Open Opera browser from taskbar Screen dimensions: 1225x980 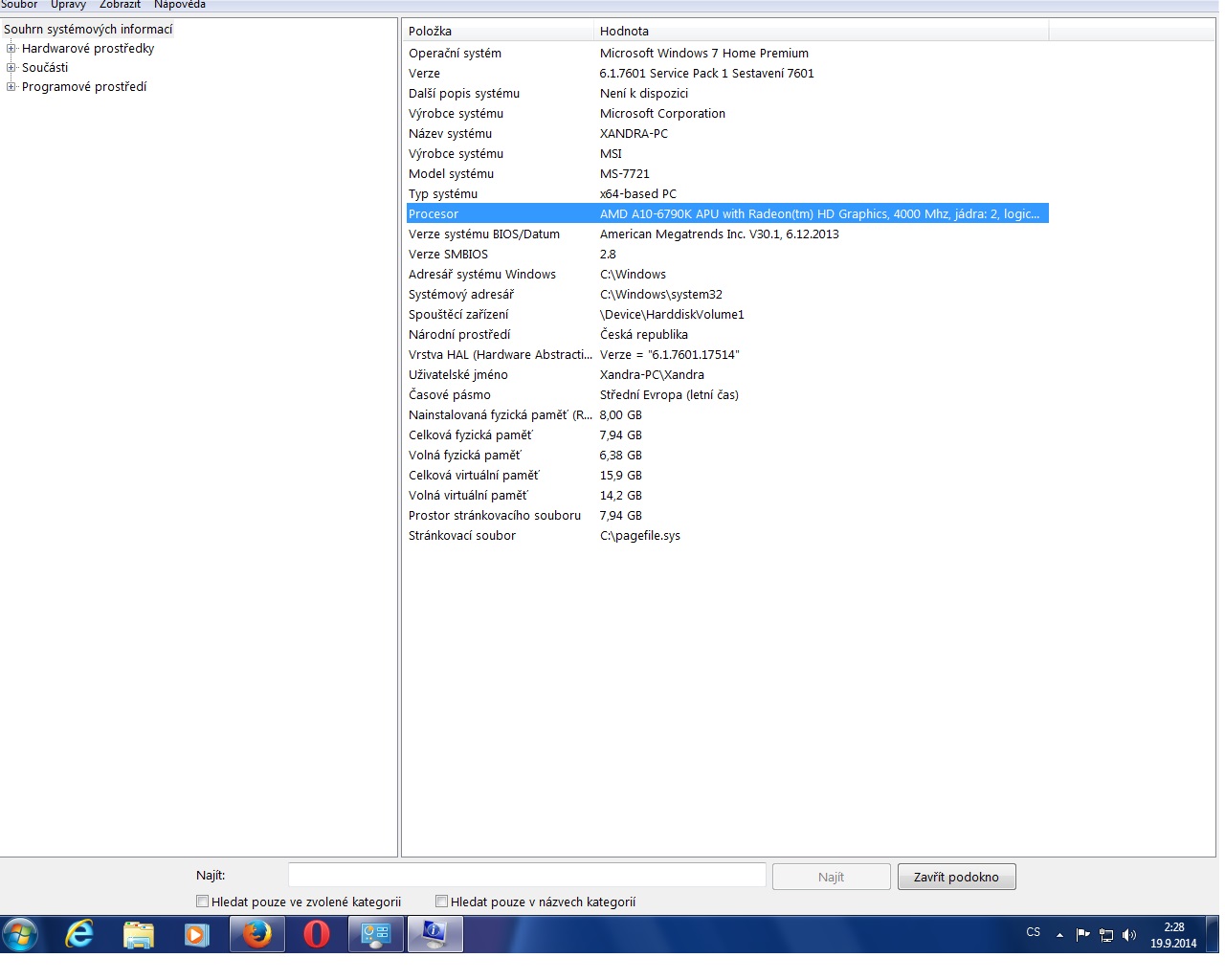(x=316, y=934)
